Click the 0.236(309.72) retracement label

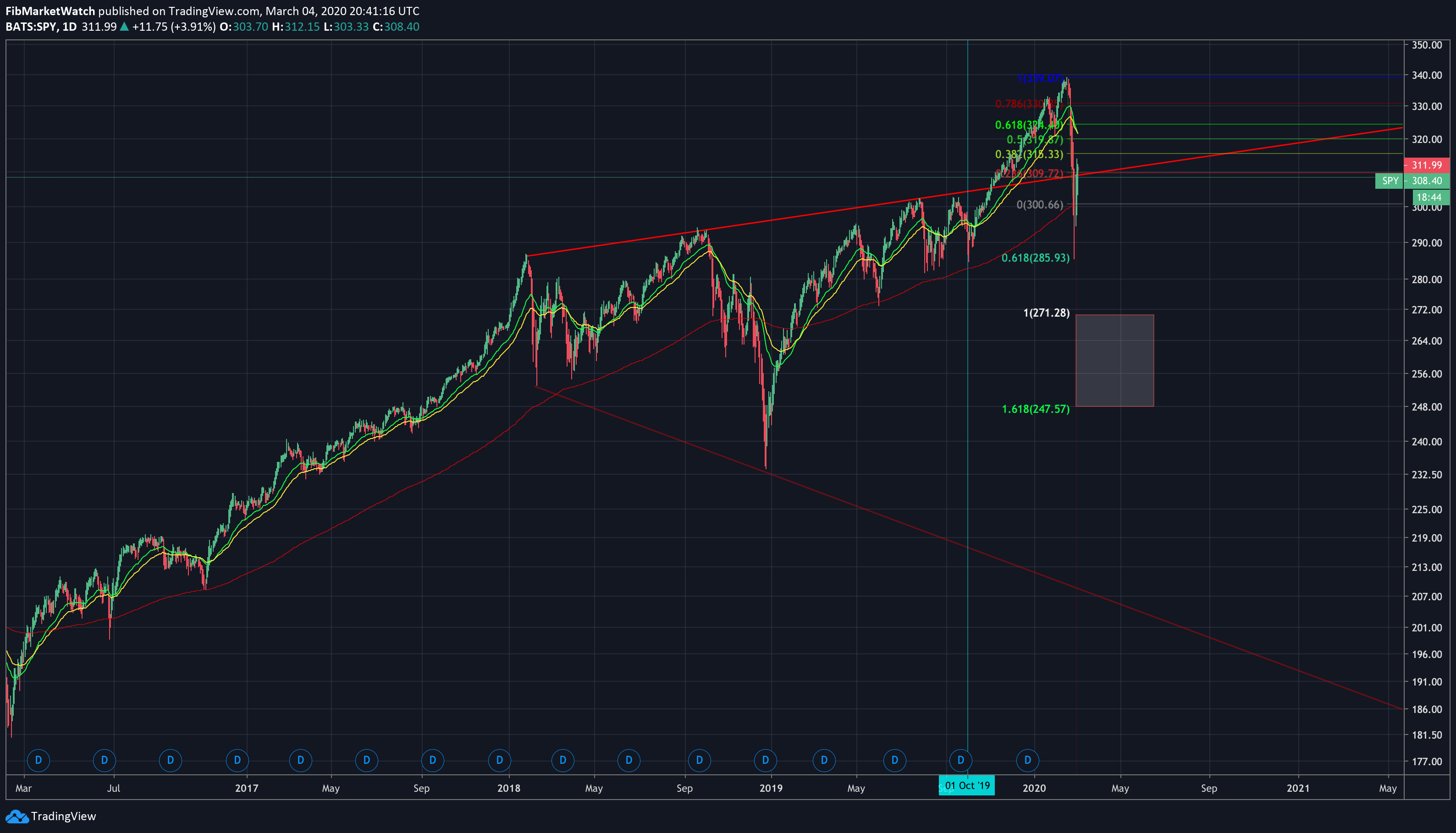(x=1029, y=173)
